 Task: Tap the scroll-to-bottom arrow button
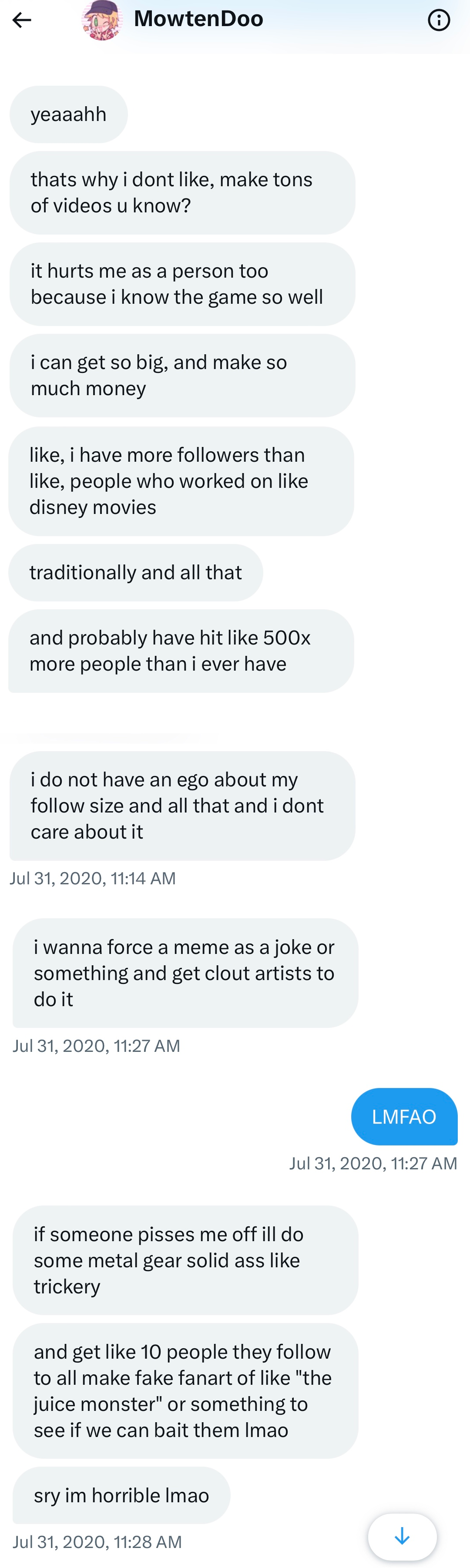[x=402, y=1536]
